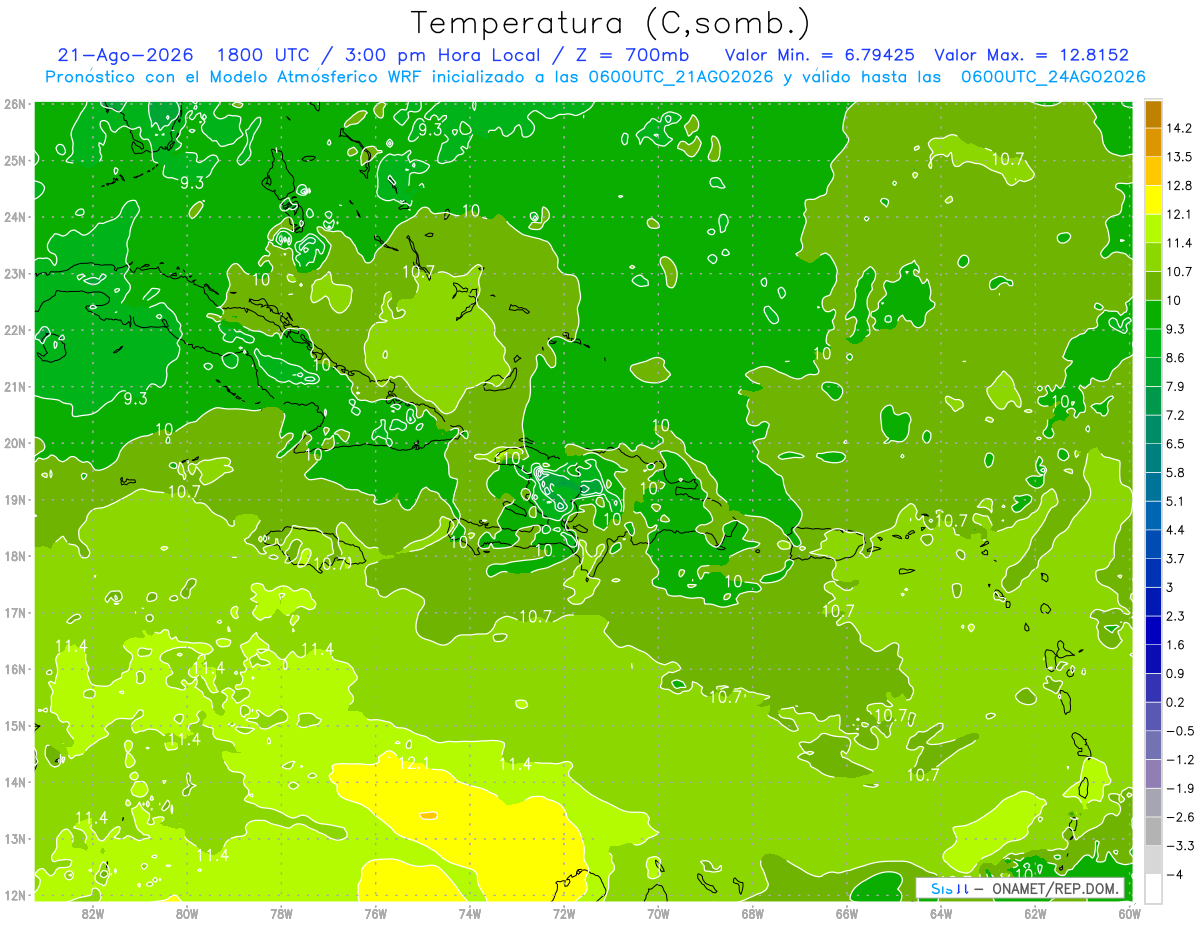Click the 8.6 legend value
Image resolution: width=1200 pixels, height=927 pixels.
(1175, 358)
